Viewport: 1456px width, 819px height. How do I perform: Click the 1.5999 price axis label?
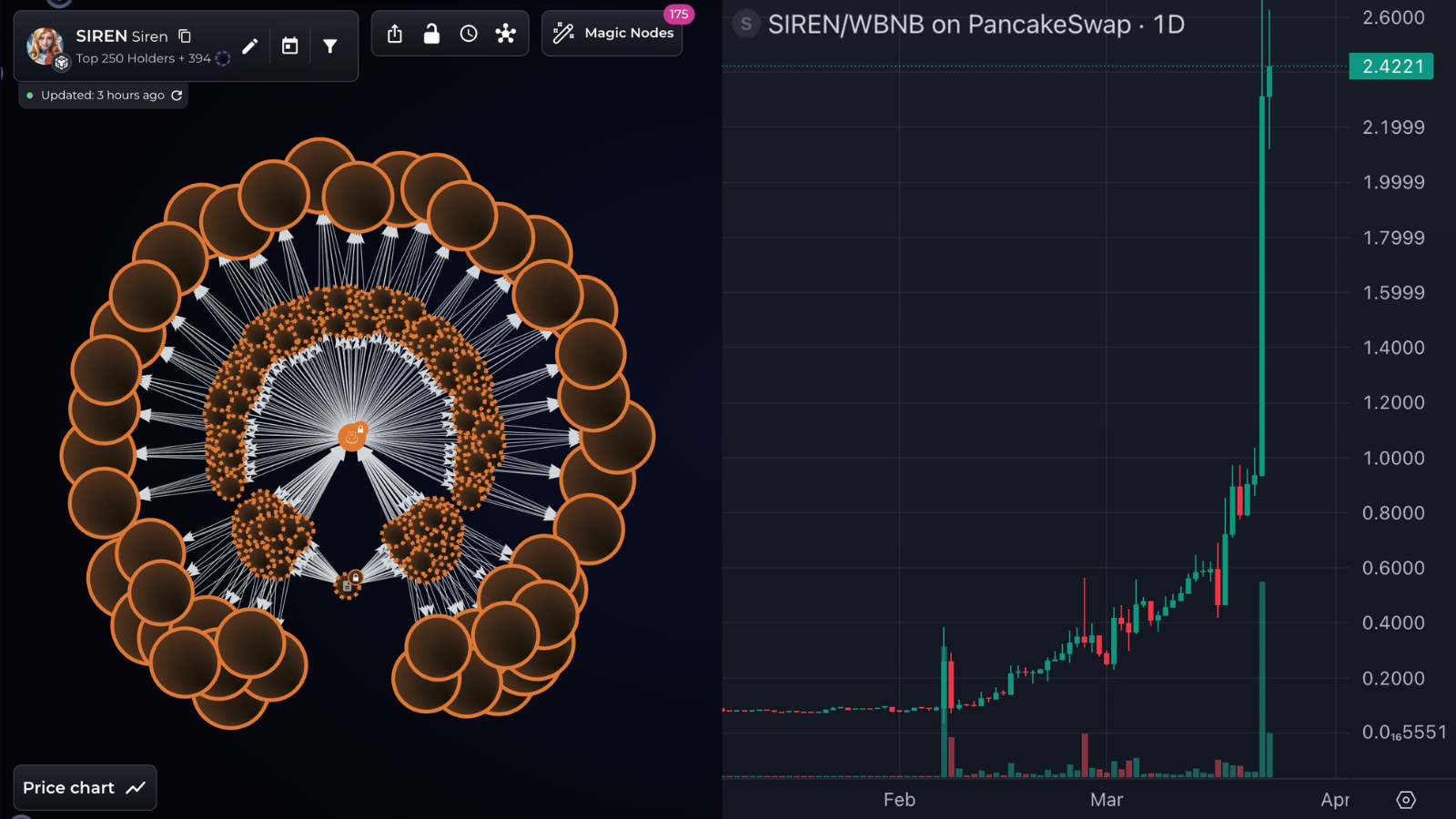tap(1393, 293)
